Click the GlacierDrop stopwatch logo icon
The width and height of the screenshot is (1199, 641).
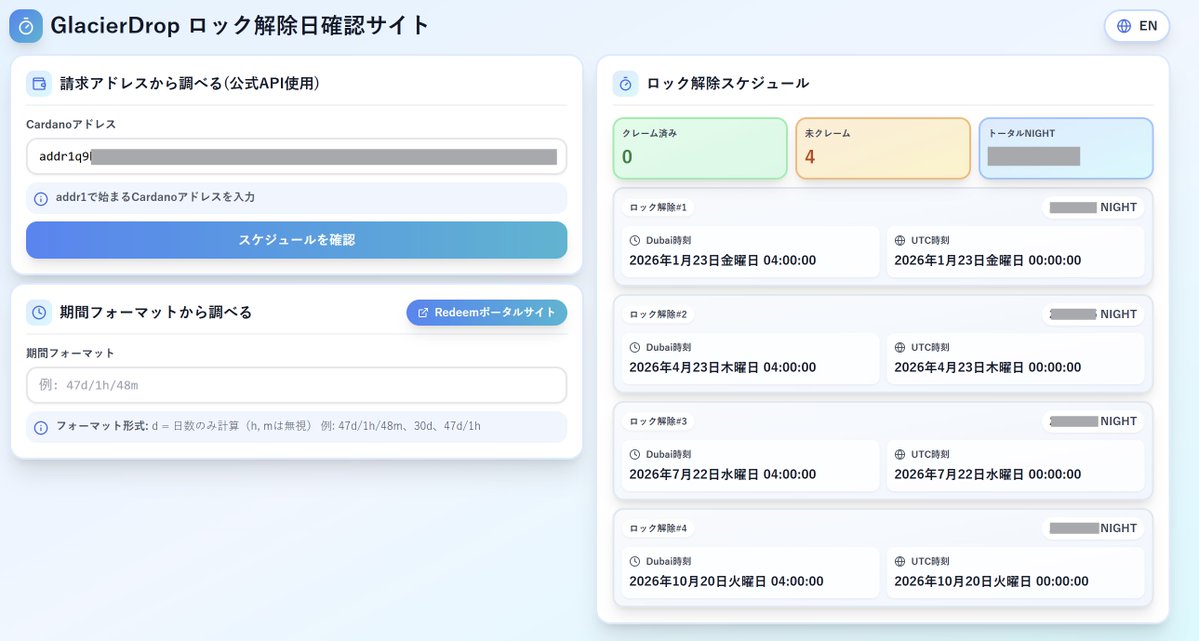pyautogui.click(x=26, y=26)
